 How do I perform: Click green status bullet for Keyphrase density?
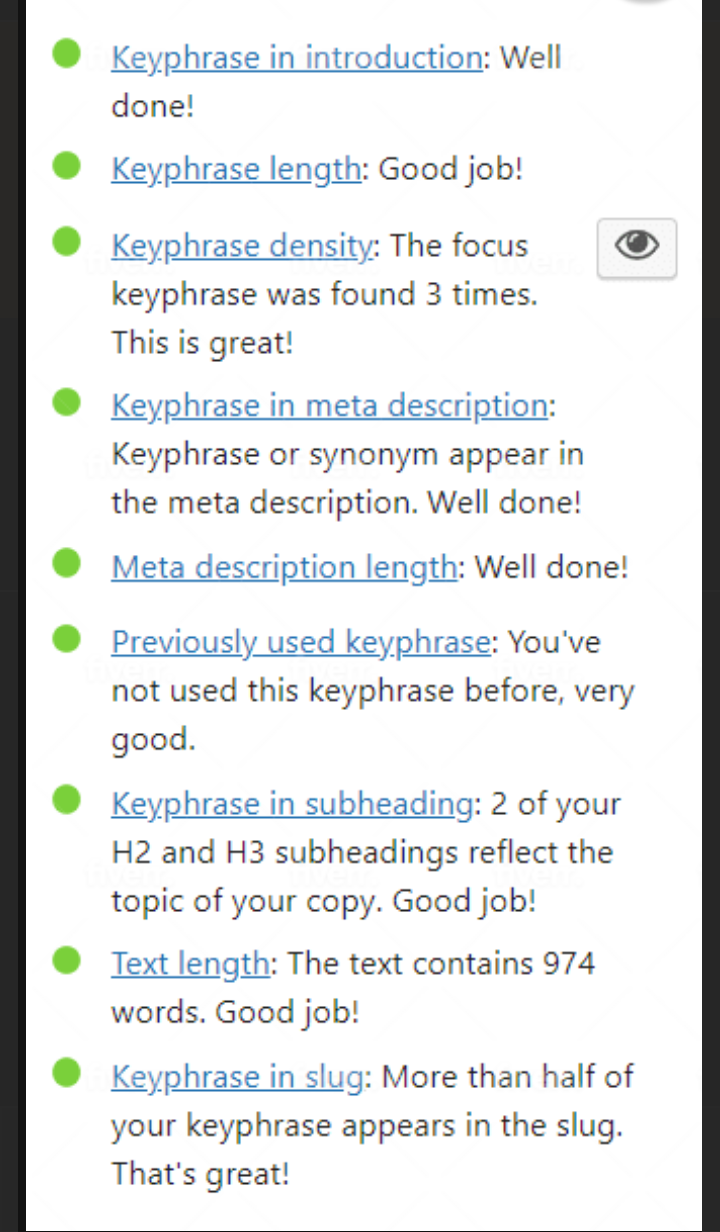(x=66, y=242)
